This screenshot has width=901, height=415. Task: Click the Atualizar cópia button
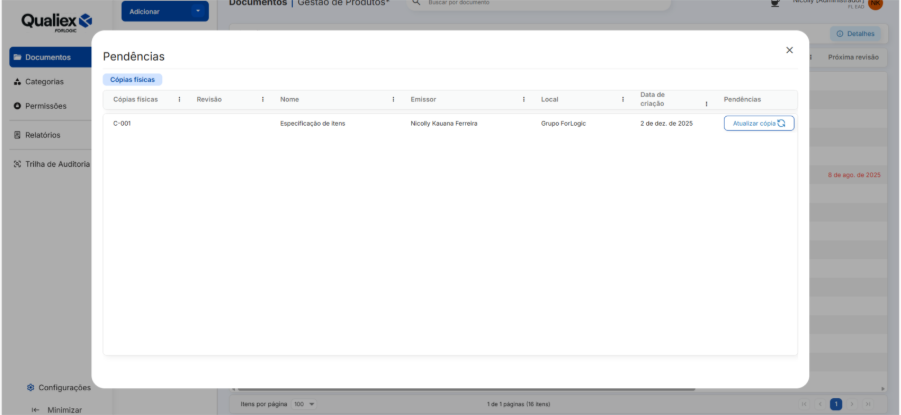click(759, 123)
